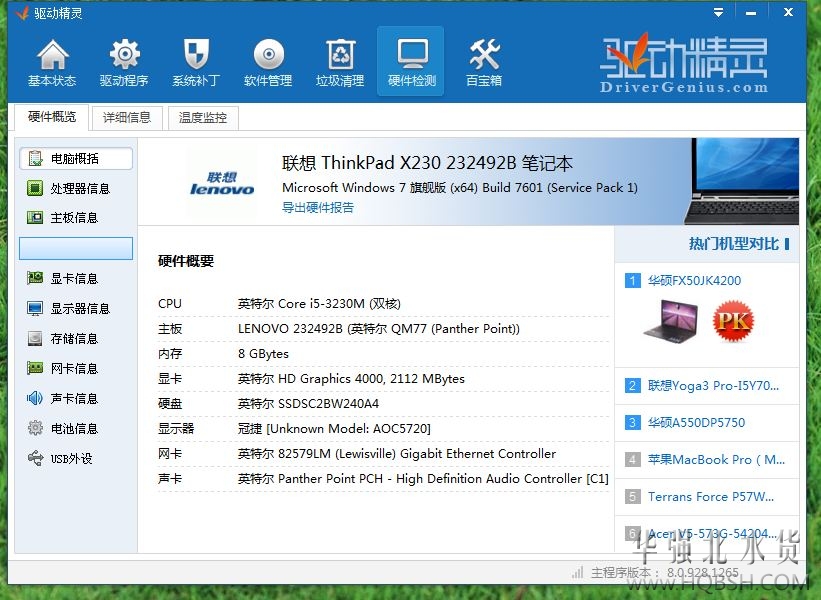Click the 主程序版本 status bar text
The image size is (821, 600).
[665, 573]
